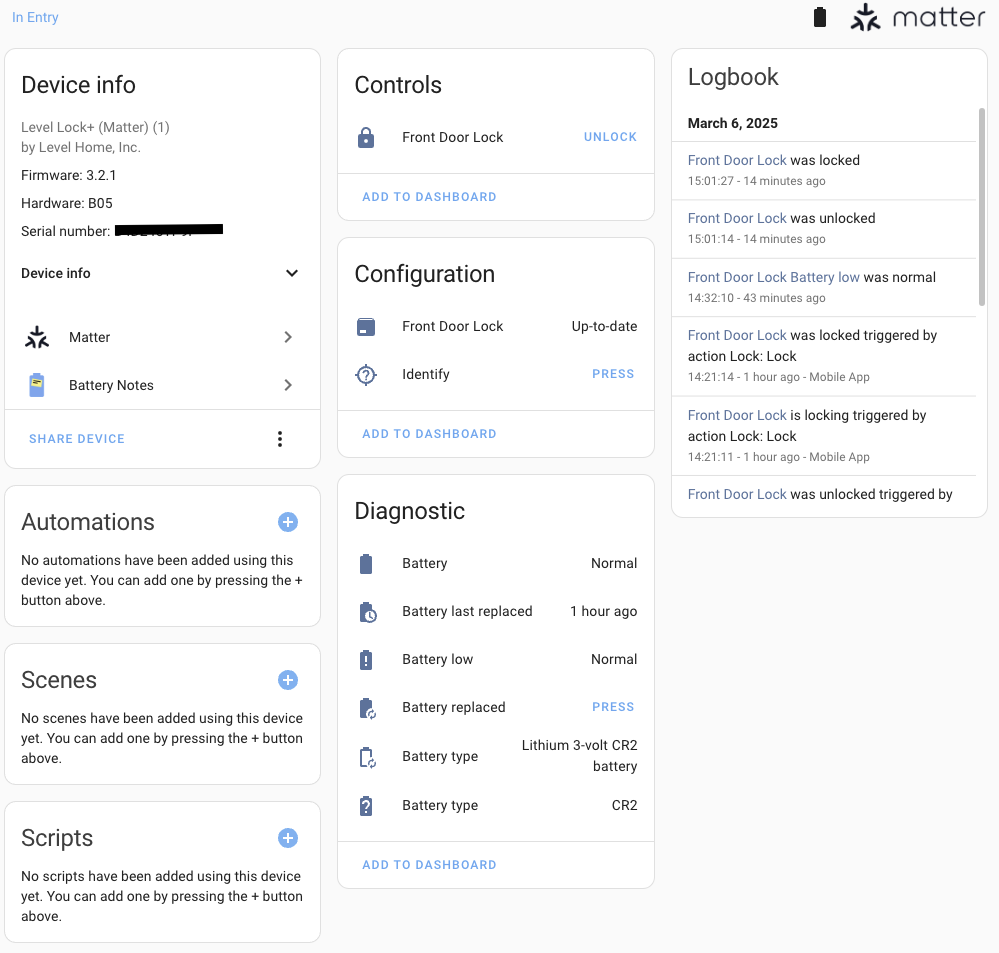999x953 pixels.
Task: Click the plus icon to add a script
Action: (x=287, y=838)
